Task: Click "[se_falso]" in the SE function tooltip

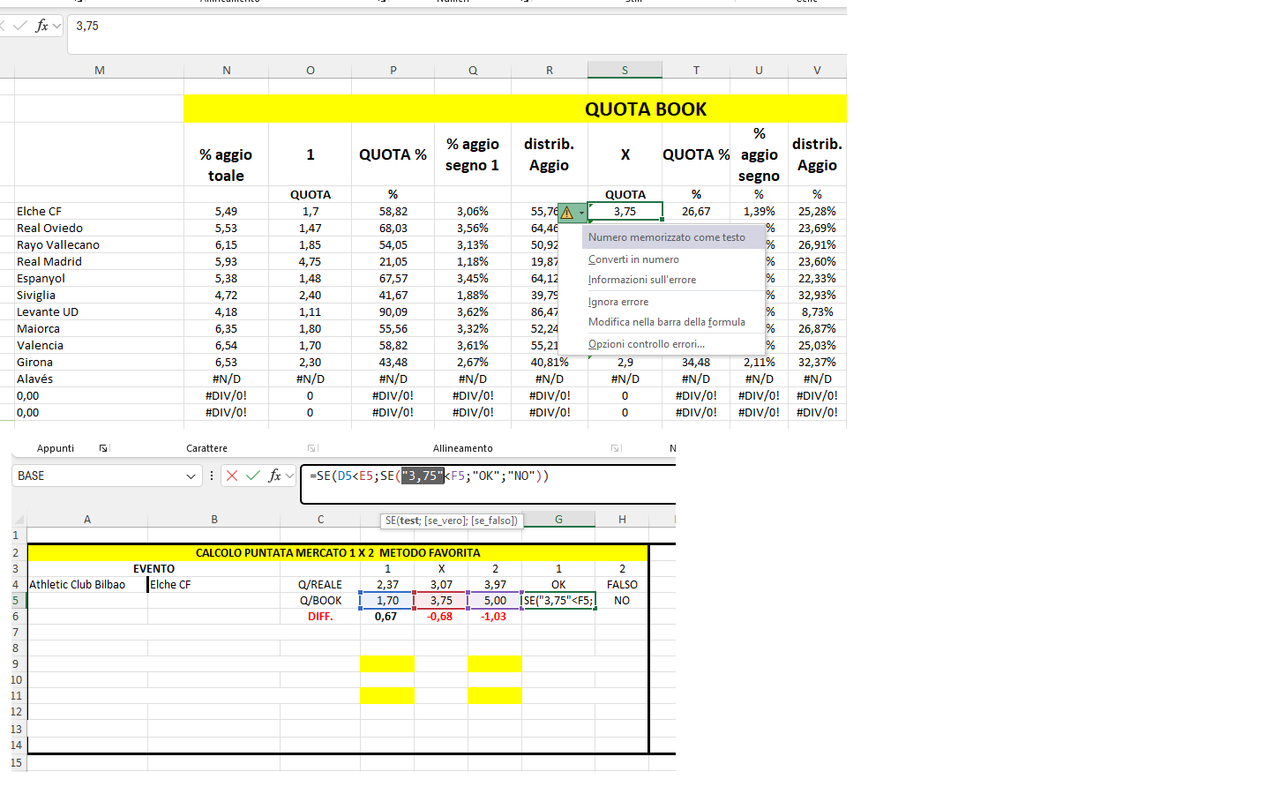Action: [493, 521]
